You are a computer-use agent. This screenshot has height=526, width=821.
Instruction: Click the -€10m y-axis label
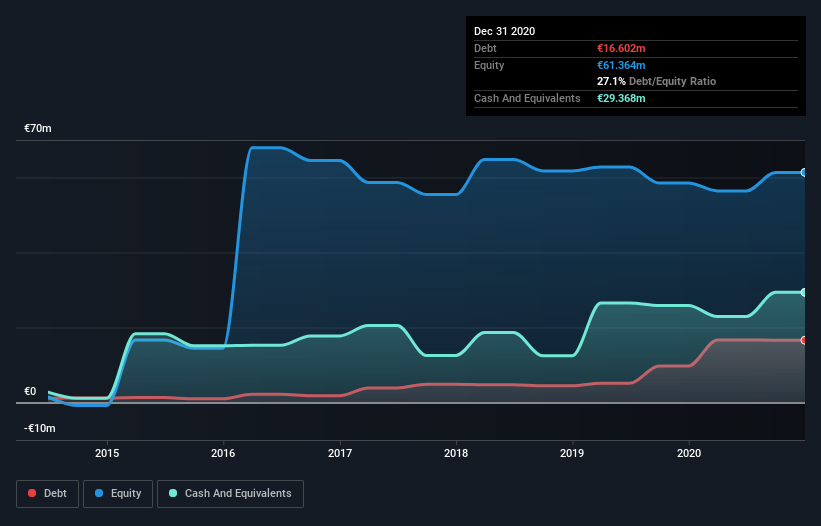click(40, 428)
